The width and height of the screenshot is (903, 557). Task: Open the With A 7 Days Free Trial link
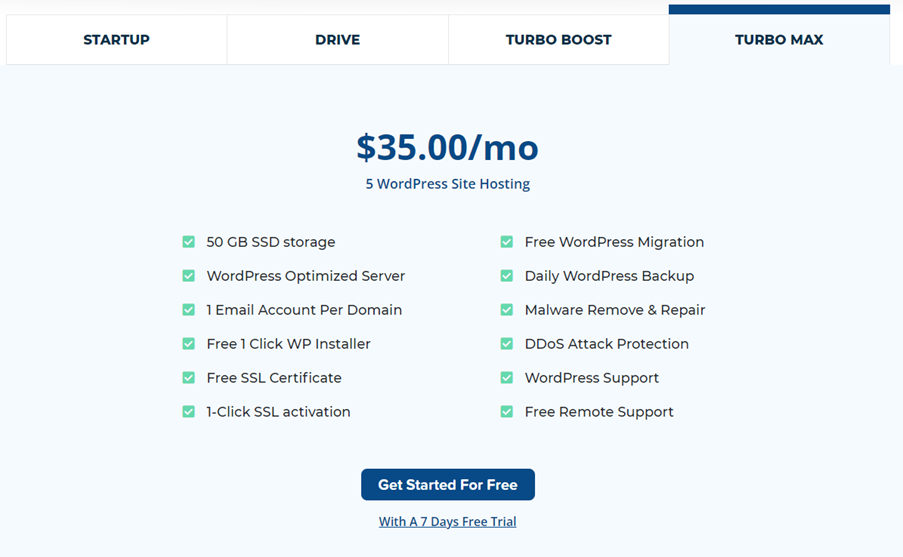pyautogui.click(x=447, y=522)
